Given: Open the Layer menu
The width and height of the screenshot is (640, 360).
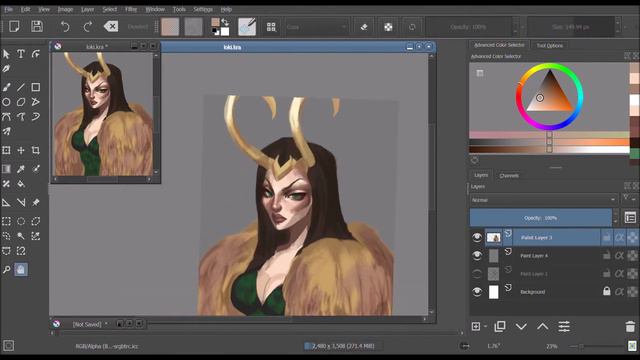Looking at the screenshot, I should pos(87,9).
